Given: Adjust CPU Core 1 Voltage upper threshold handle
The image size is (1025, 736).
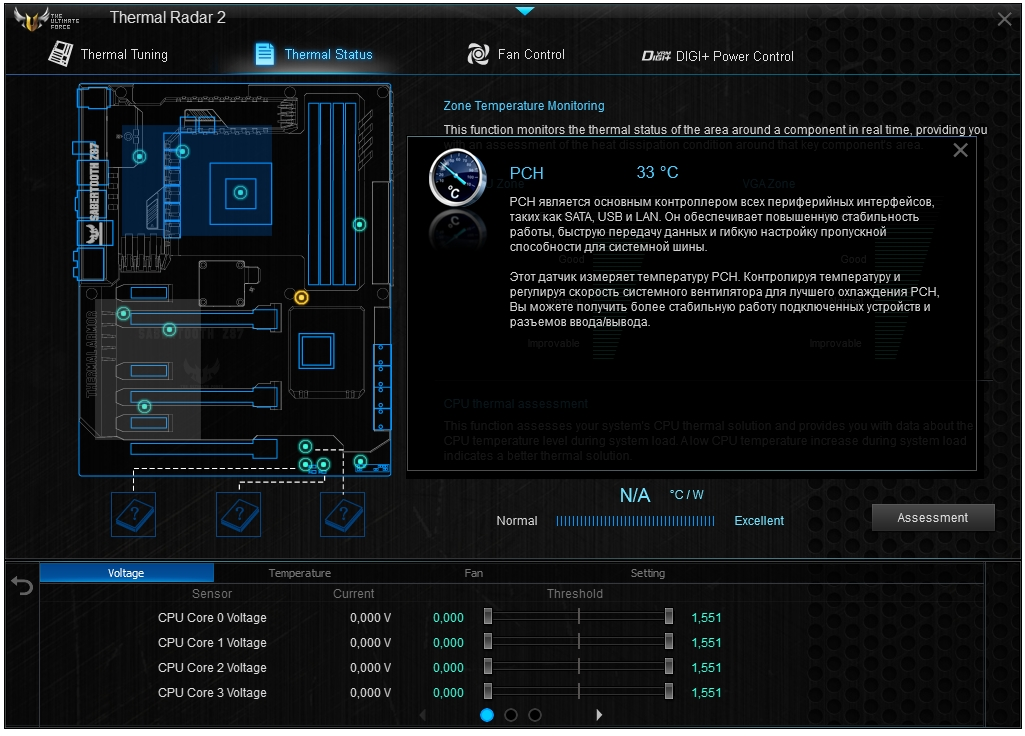Looking at the screenshot, I should tap(669, 641).
